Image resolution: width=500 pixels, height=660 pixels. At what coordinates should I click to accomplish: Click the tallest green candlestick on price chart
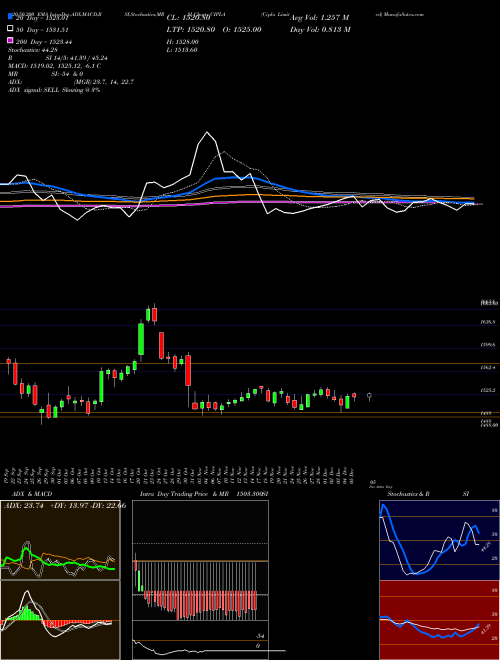click(x=141, y=339)
